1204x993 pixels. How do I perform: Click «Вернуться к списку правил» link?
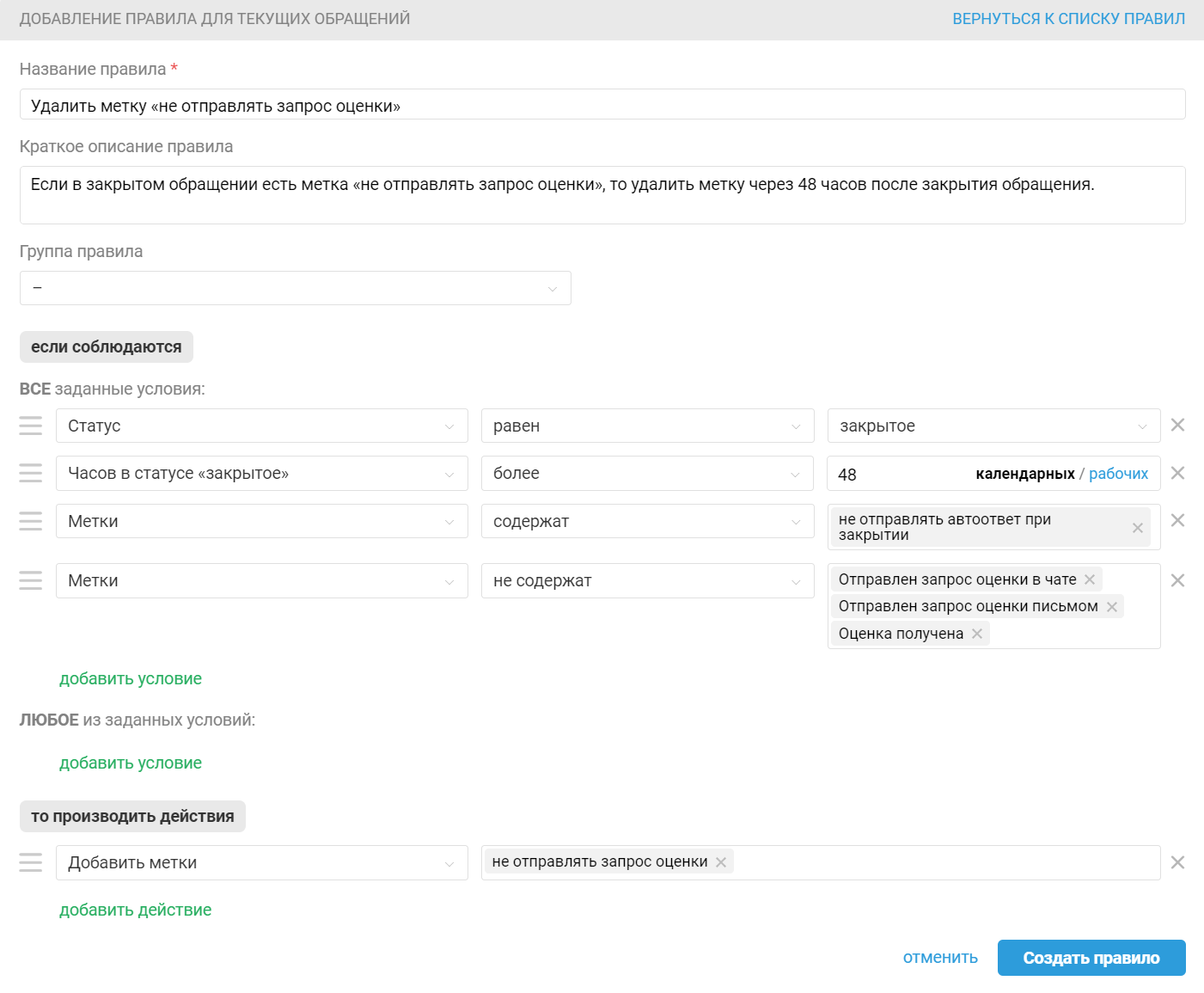point(1068,19)
